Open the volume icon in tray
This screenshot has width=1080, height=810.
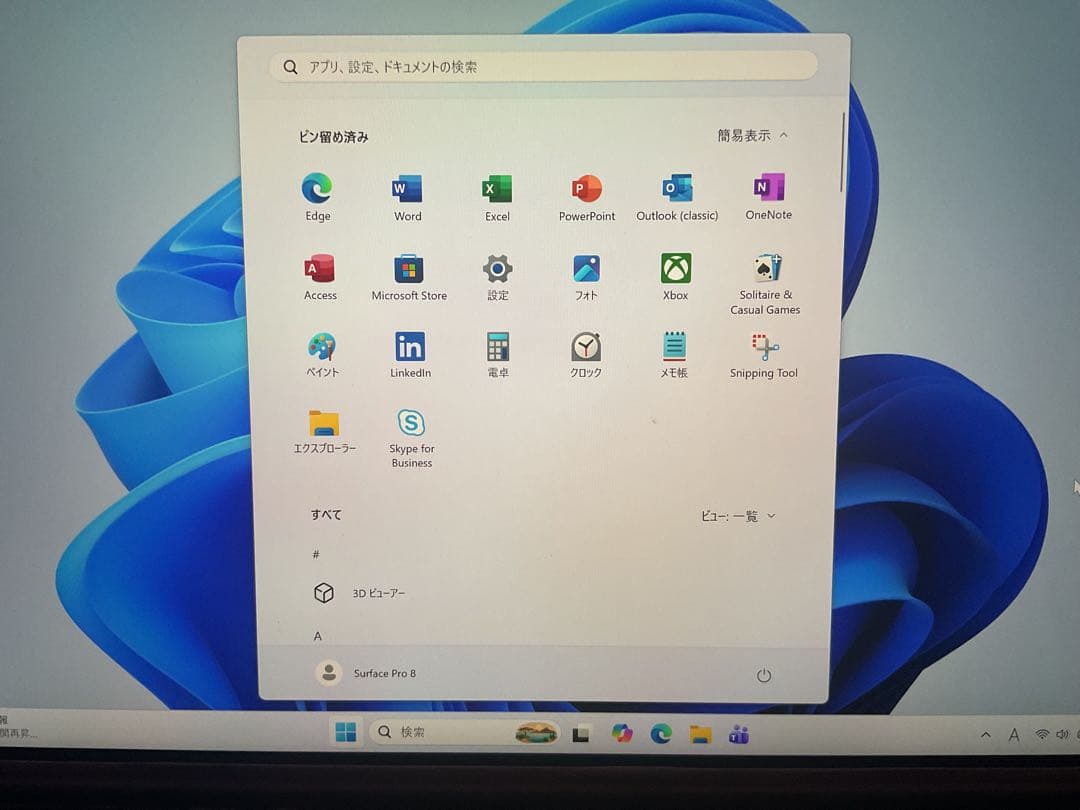[x=1063, y=735]
